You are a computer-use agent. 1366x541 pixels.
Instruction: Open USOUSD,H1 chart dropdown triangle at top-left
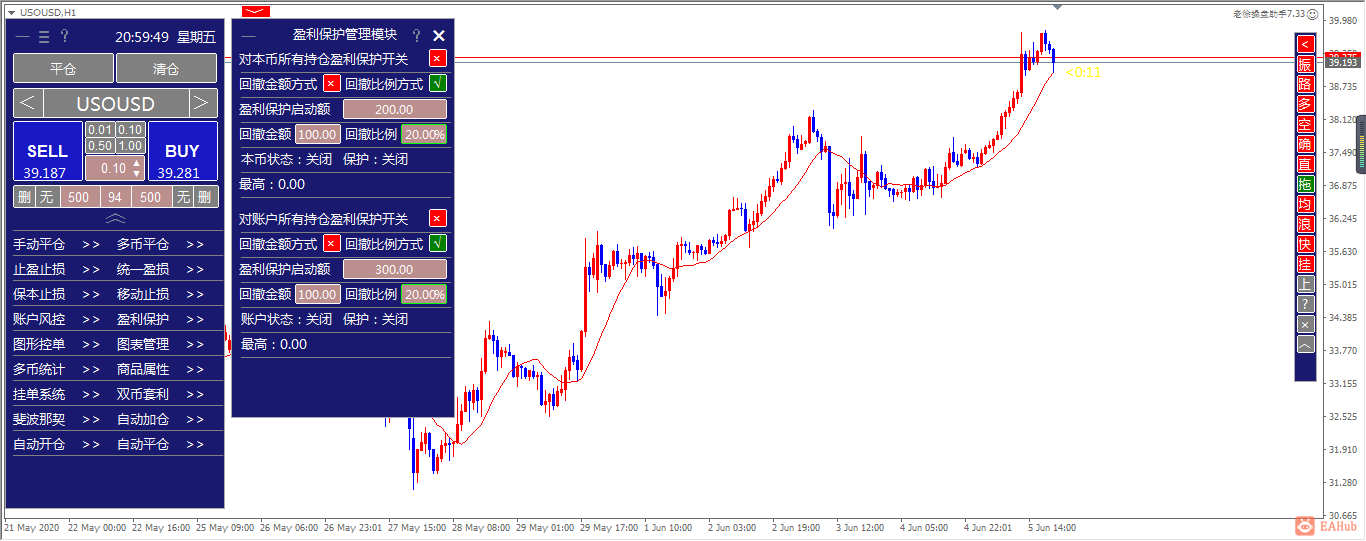click(11, 12)
